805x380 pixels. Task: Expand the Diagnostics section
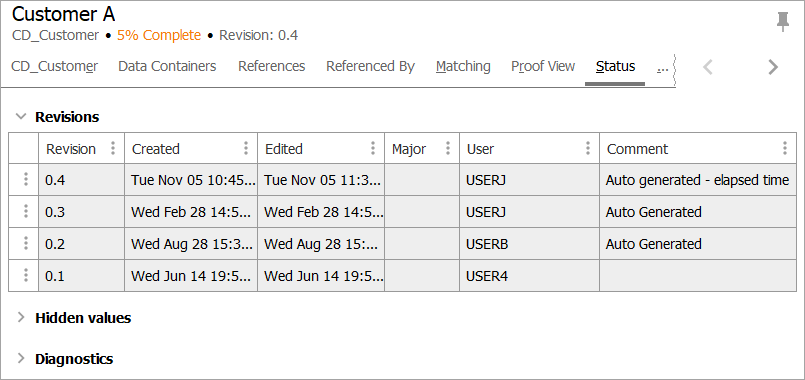click(21, 358)
